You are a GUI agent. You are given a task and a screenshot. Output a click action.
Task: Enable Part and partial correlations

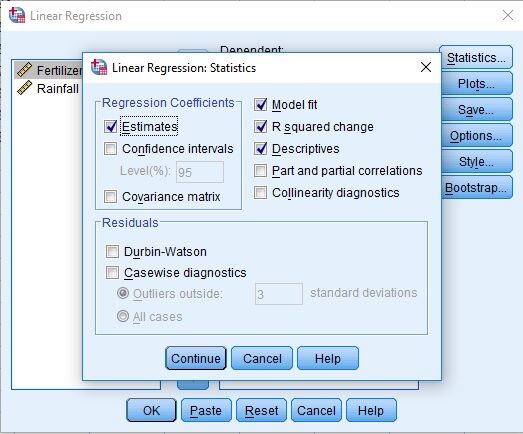point(260,171)
